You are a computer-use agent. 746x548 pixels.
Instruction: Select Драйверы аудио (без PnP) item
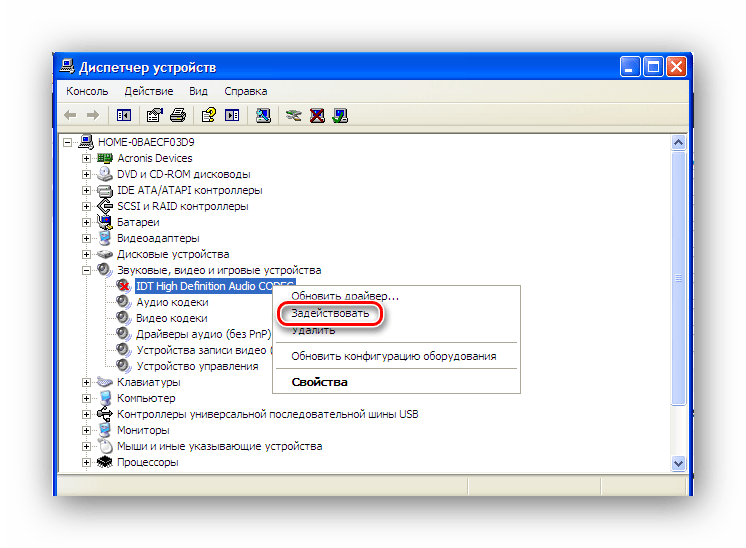pos(204,334)
